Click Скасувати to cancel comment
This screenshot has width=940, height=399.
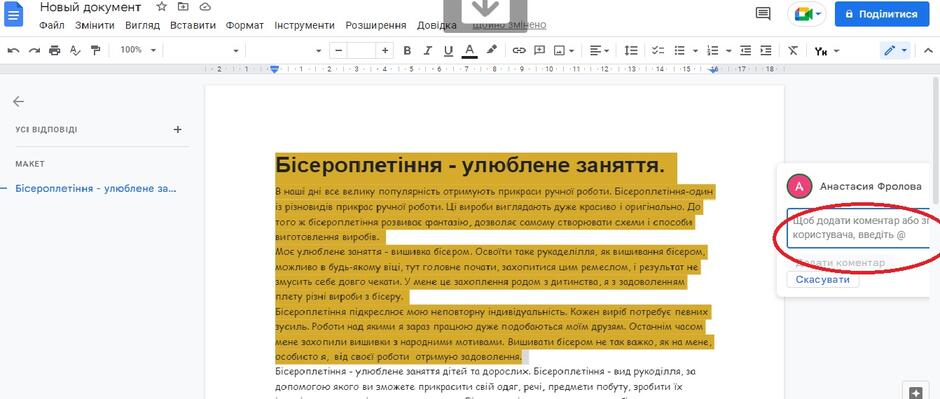[822, 280]
